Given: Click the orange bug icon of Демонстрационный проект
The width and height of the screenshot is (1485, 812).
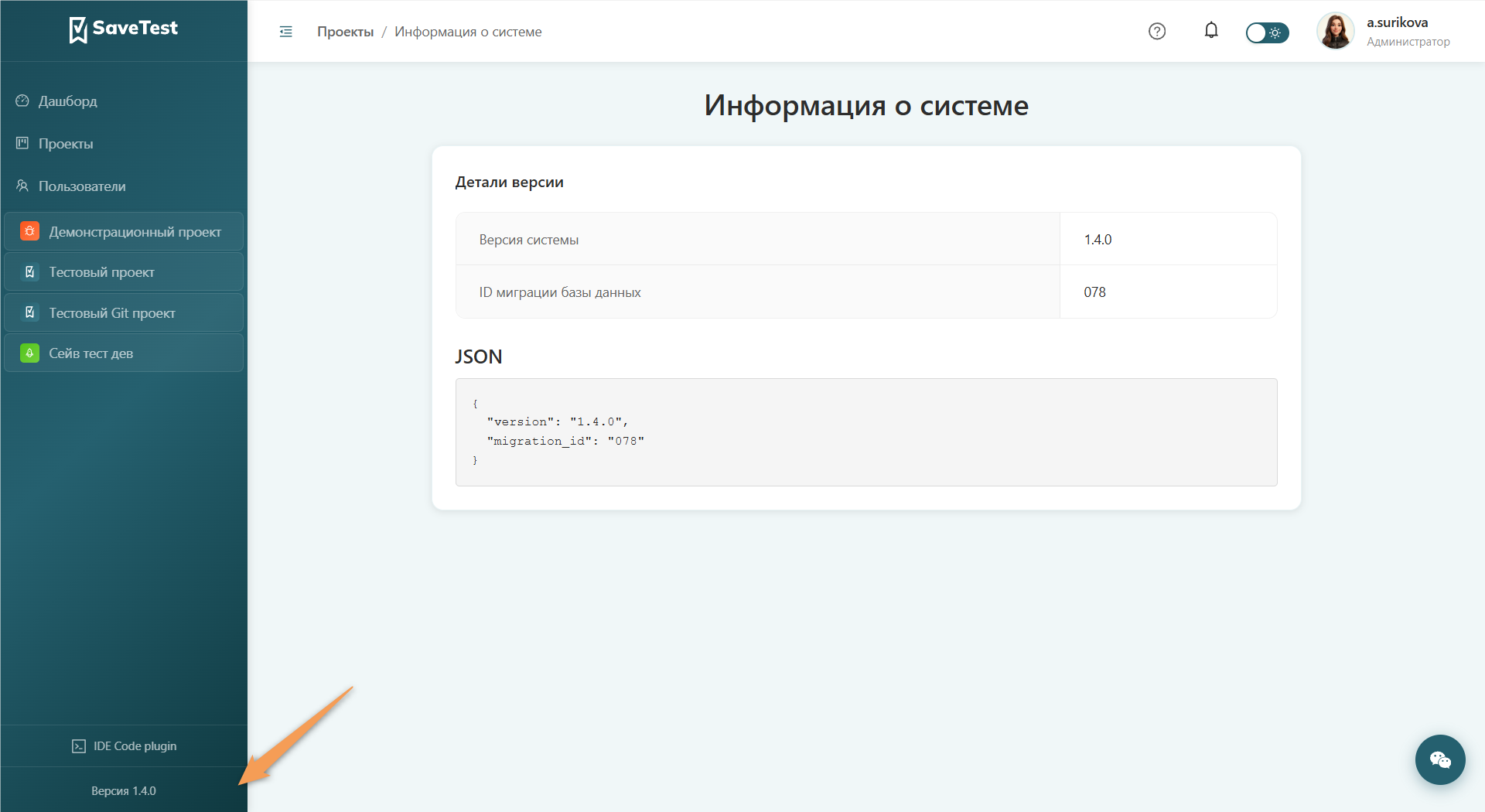Looking at the screenshot, I should pos(29,231).
